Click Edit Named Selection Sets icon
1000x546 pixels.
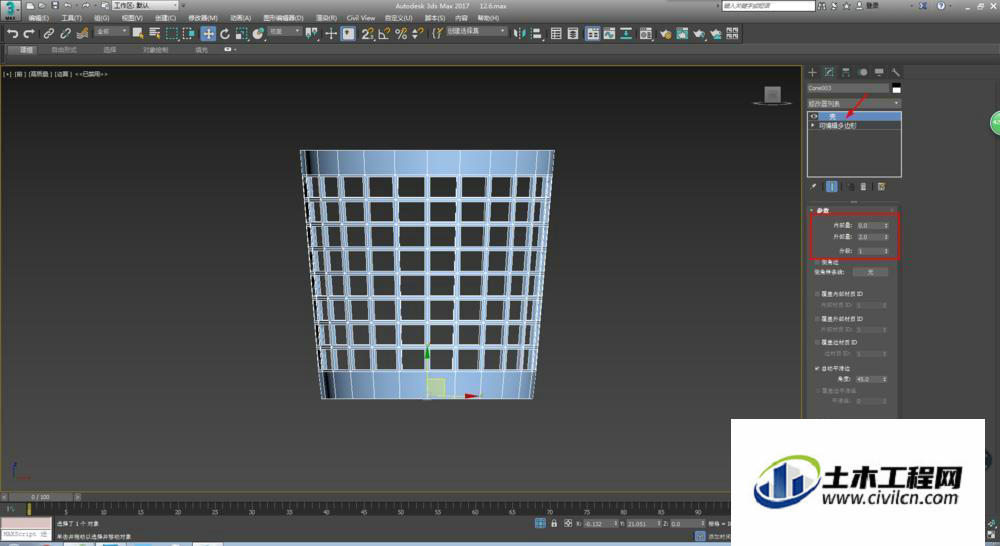click(x=438, y=34)
